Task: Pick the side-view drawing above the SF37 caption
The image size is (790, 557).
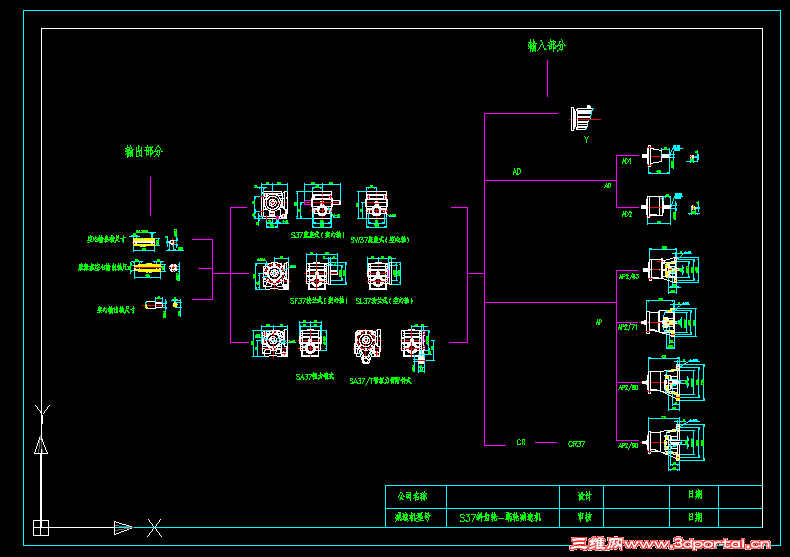Action: [325, 272]
